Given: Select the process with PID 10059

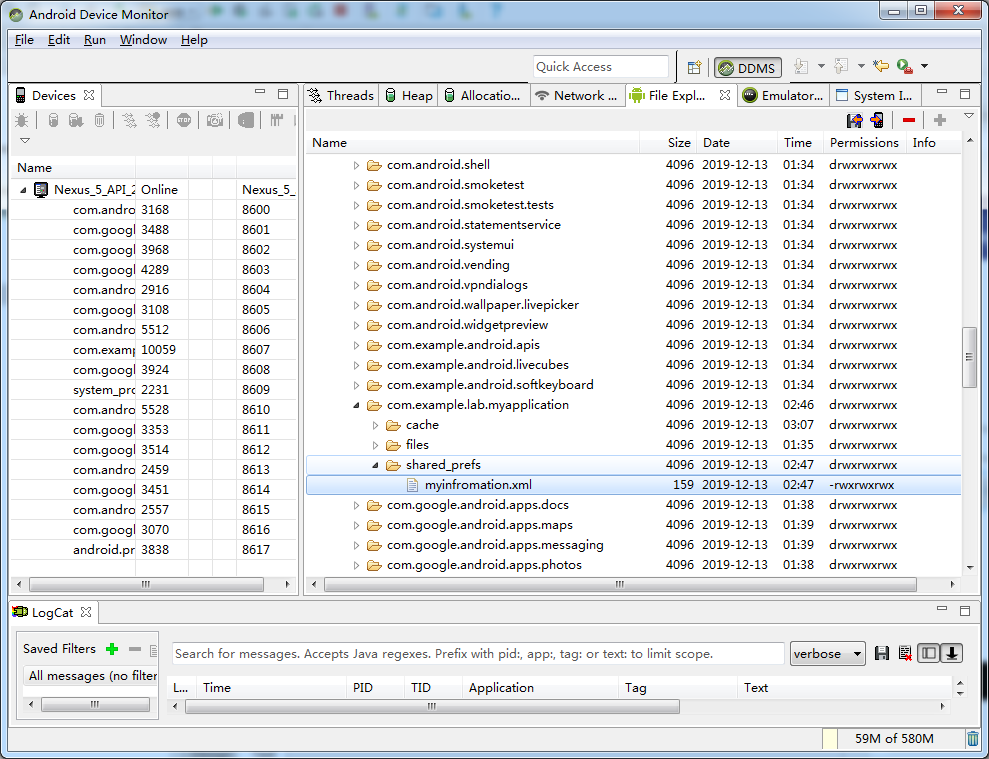Looking at the screenshot, I should 153,350.
